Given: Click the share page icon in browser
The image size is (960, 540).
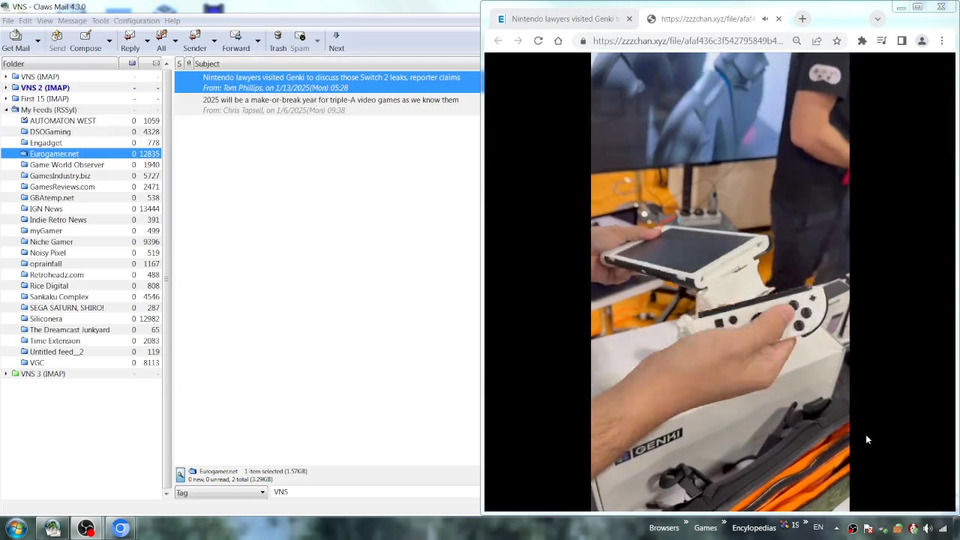Looking at the screenshot, I should [817, 41].
